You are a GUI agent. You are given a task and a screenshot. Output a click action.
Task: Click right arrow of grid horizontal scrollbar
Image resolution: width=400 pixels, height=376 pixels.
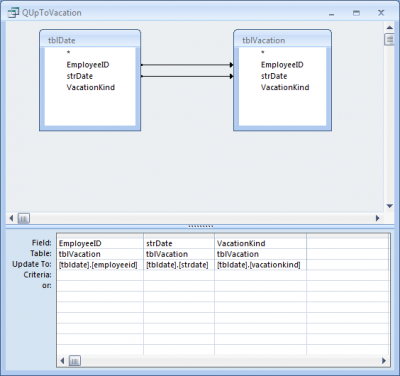pos(384,361)
